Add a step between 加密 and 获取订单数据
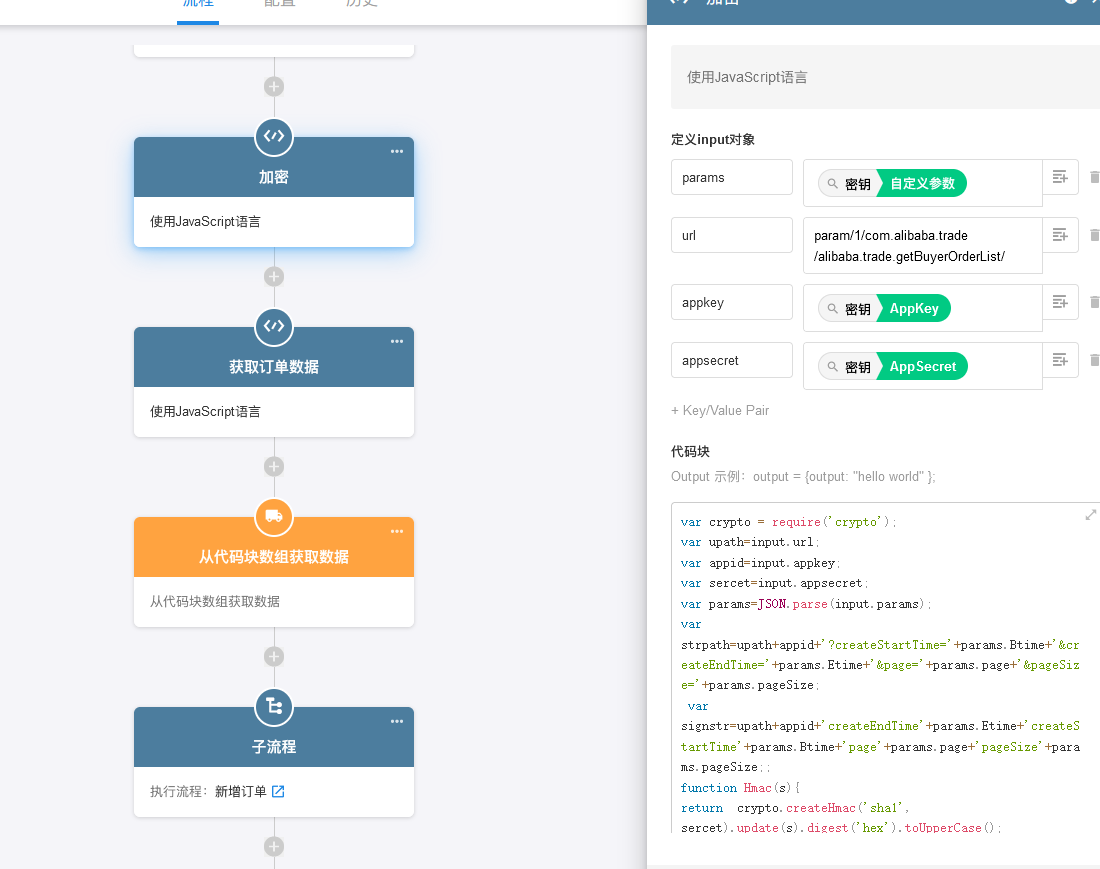 tap(274, 276)
